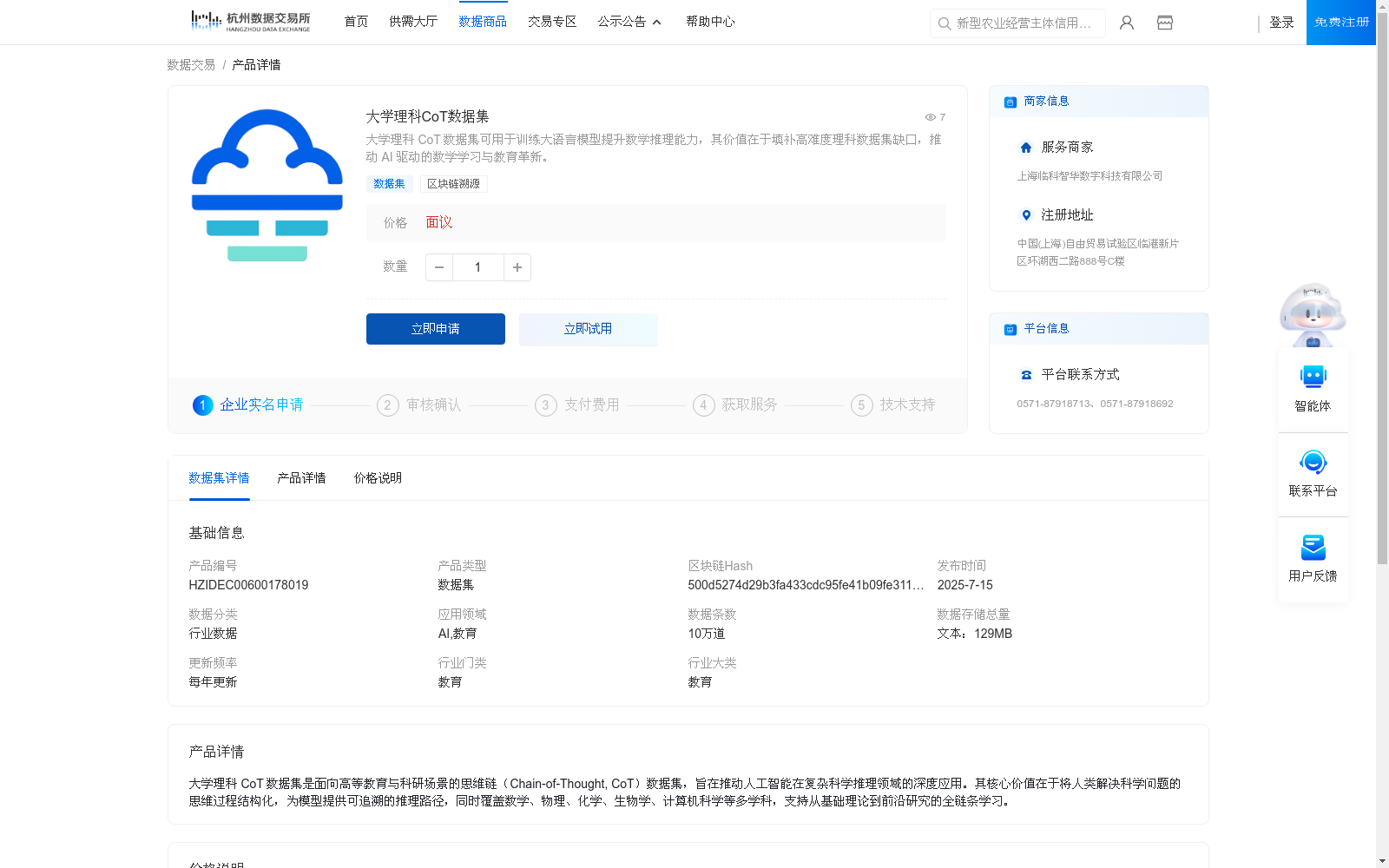The height and width of the screenshot is (868, 1389).
Task: Open the 智能体 agent icon
Action: point(1313,377)
